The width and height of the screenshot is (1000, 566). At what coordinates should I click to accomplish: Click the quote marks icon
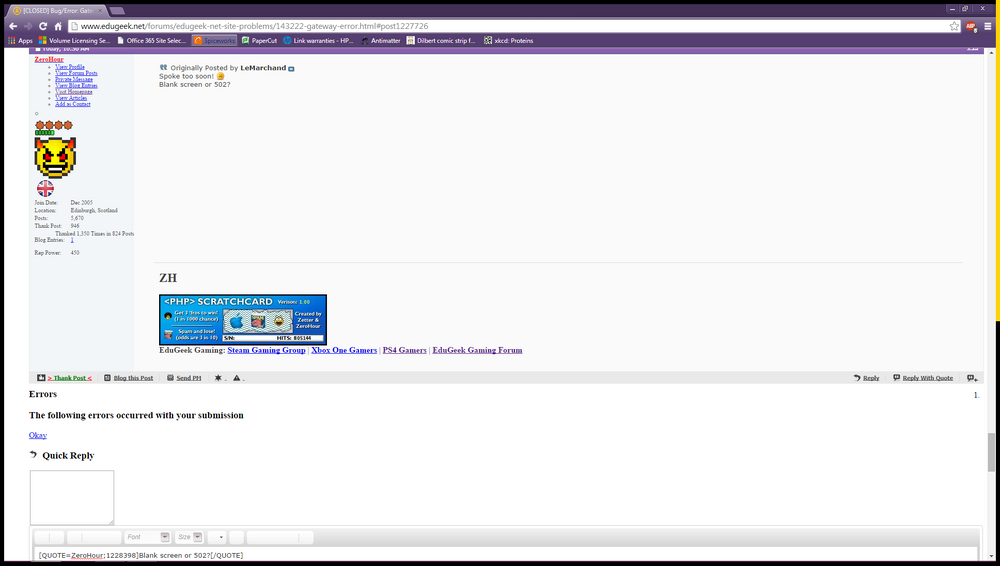tap(163, 67)
